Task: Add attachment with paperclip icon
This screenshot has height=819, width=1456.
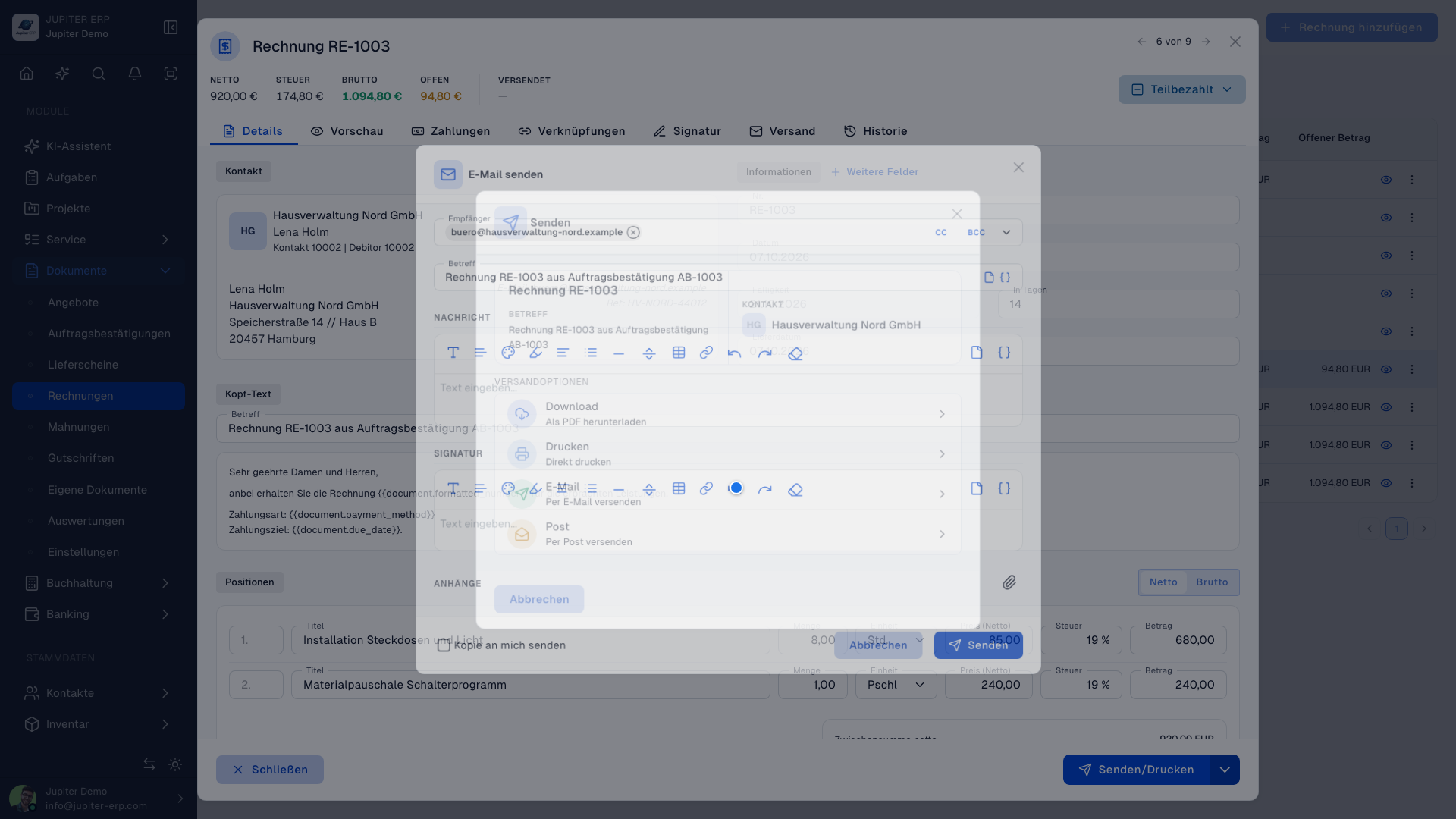Action: coord(1009,582)
